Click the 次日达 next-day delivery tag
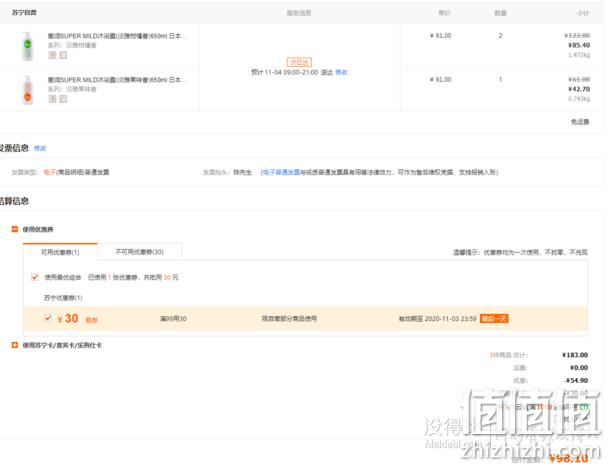Viewport: 610px width, 468px height. point(299,62)
